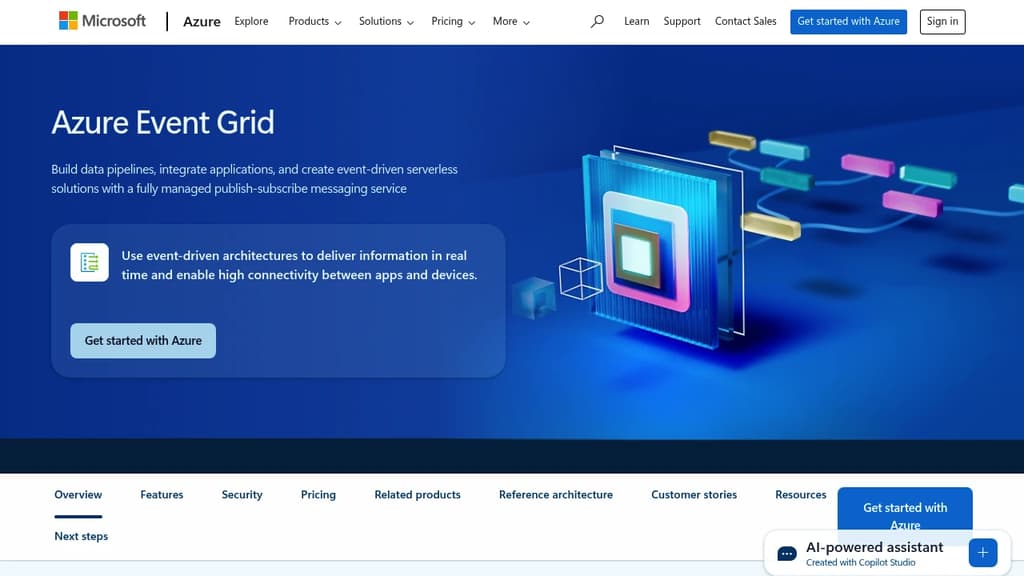Open the search magnifier icon

pos(597,22)
